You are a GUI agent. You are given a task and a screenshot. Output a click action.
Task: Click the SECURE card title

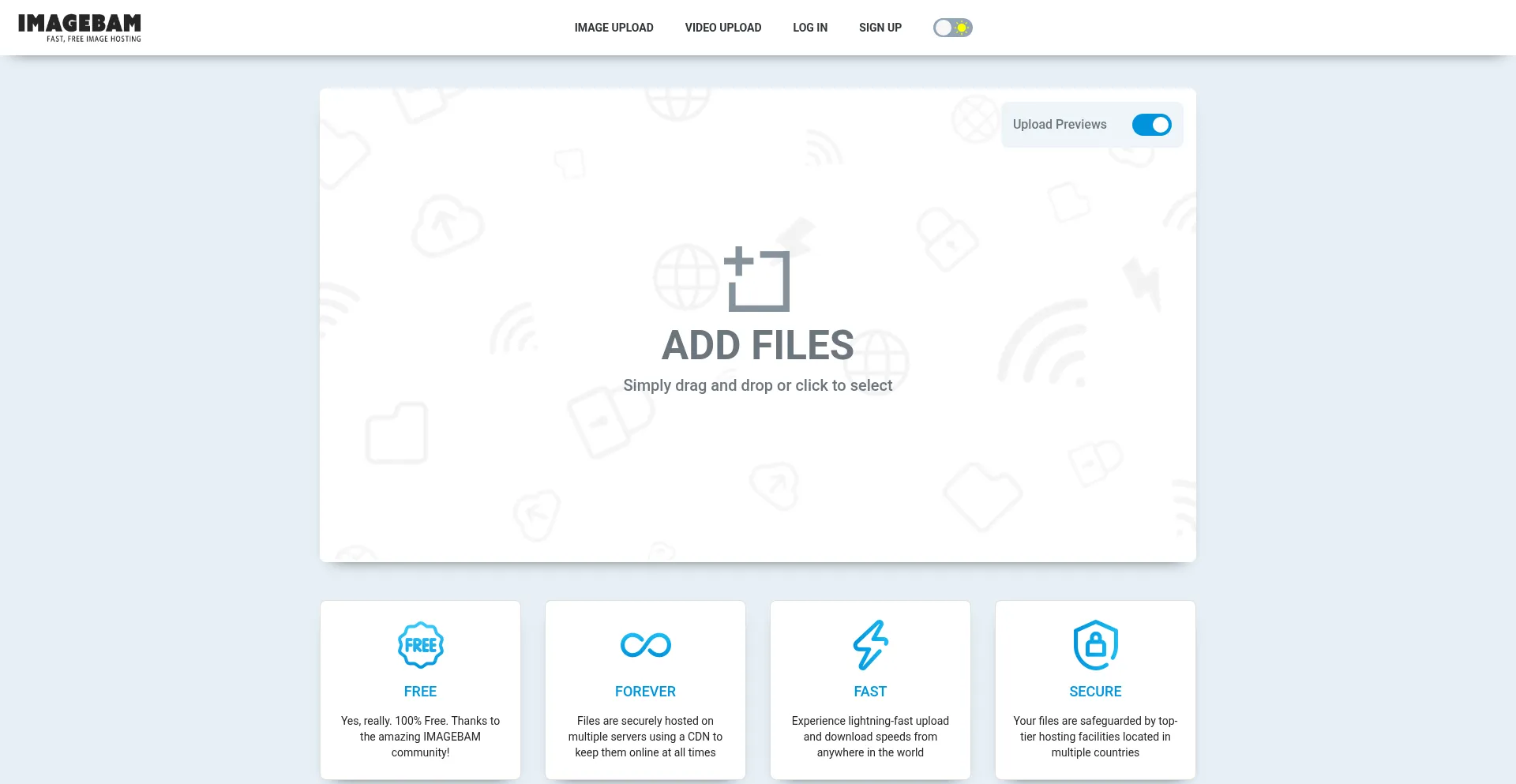tap(1095, 692)
